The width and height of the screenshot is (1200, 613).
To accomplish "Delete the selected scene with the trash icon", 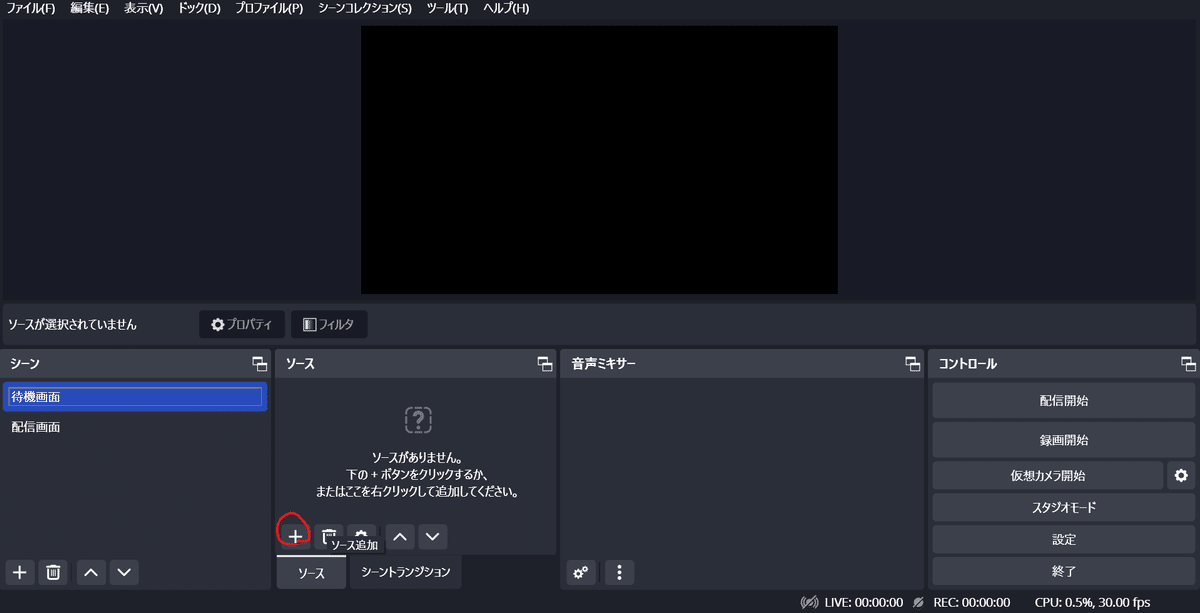I will [x=53, y=572].
